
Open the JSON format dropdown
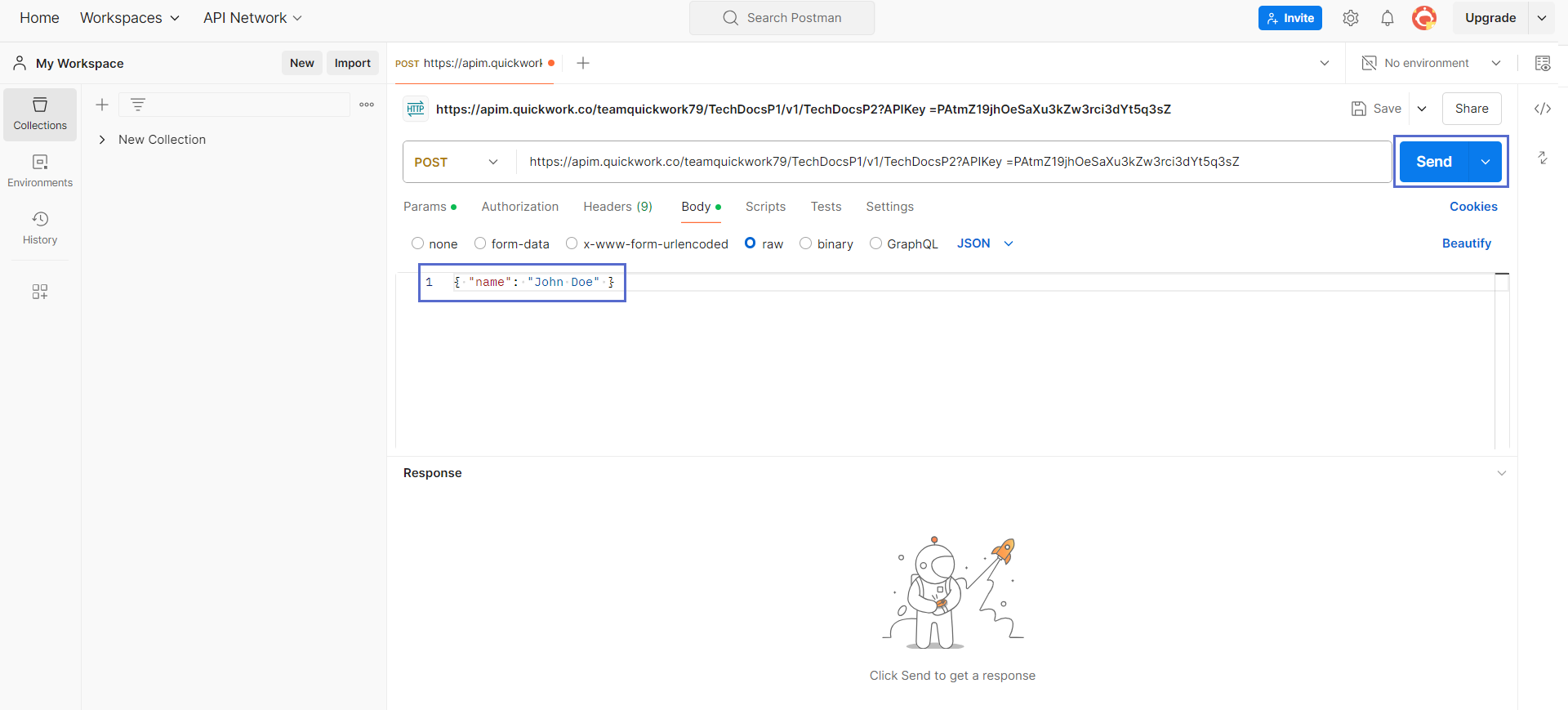pyautogui.click(x=985, y=243)
